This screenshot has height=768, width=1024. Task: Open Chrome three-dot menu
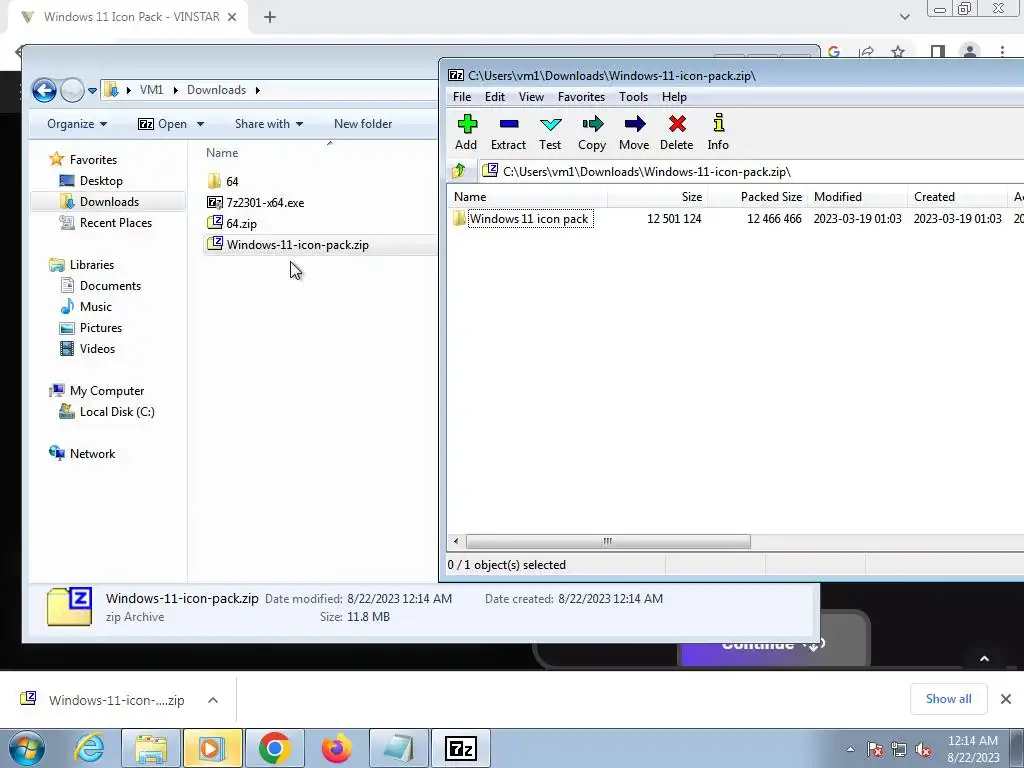1002,52
